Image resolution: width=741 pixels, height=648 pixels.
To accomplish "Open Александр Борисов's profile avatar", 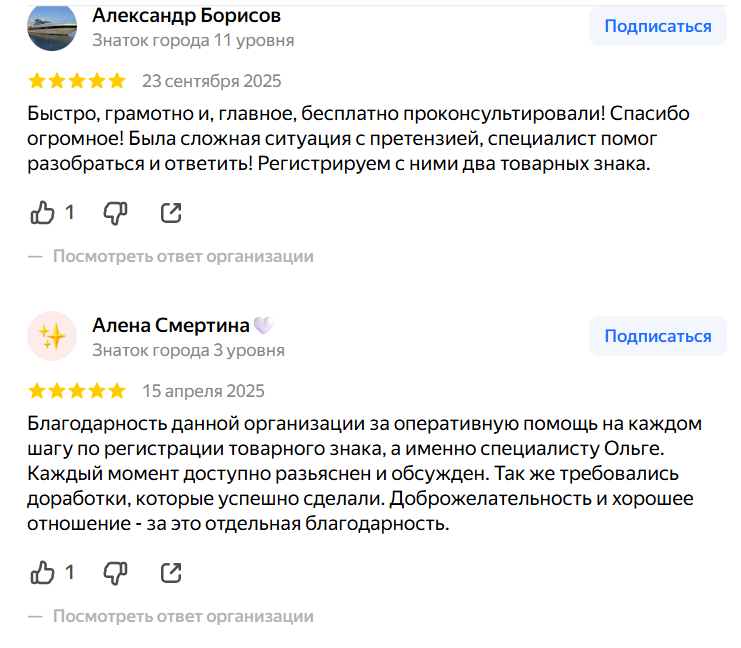I will 52,27.
